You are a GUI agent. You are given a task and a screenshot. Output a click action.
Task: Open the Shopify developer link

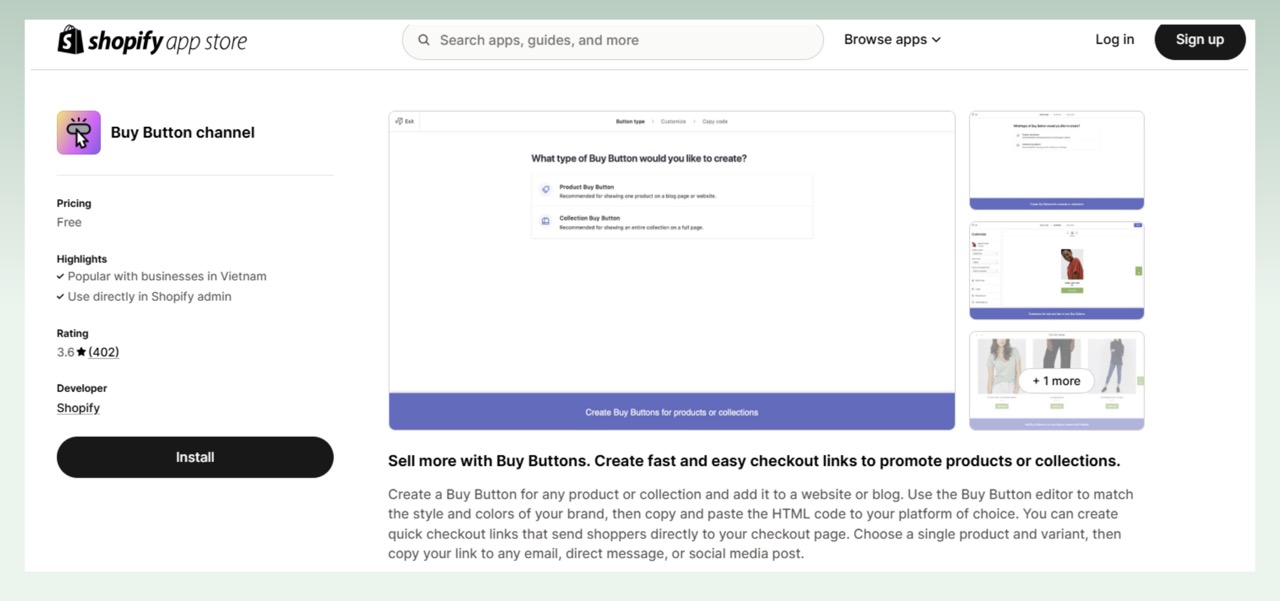pyautogui.click(x=78, y=407)
